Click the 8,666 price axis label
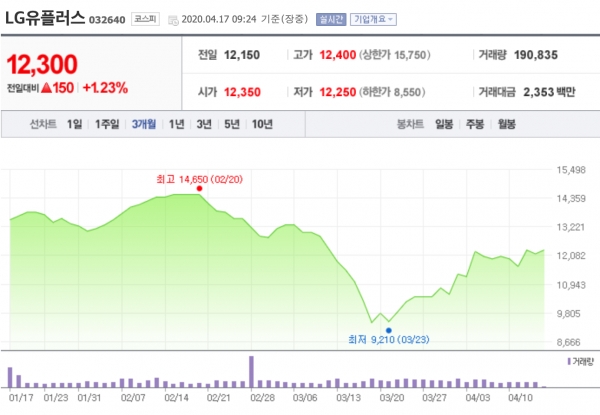 pyautogui.click(x=571, y=342)
